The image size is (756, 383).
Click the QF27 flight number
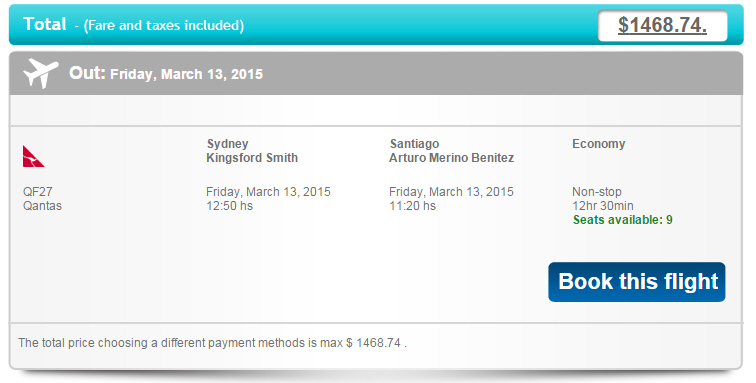38,192
